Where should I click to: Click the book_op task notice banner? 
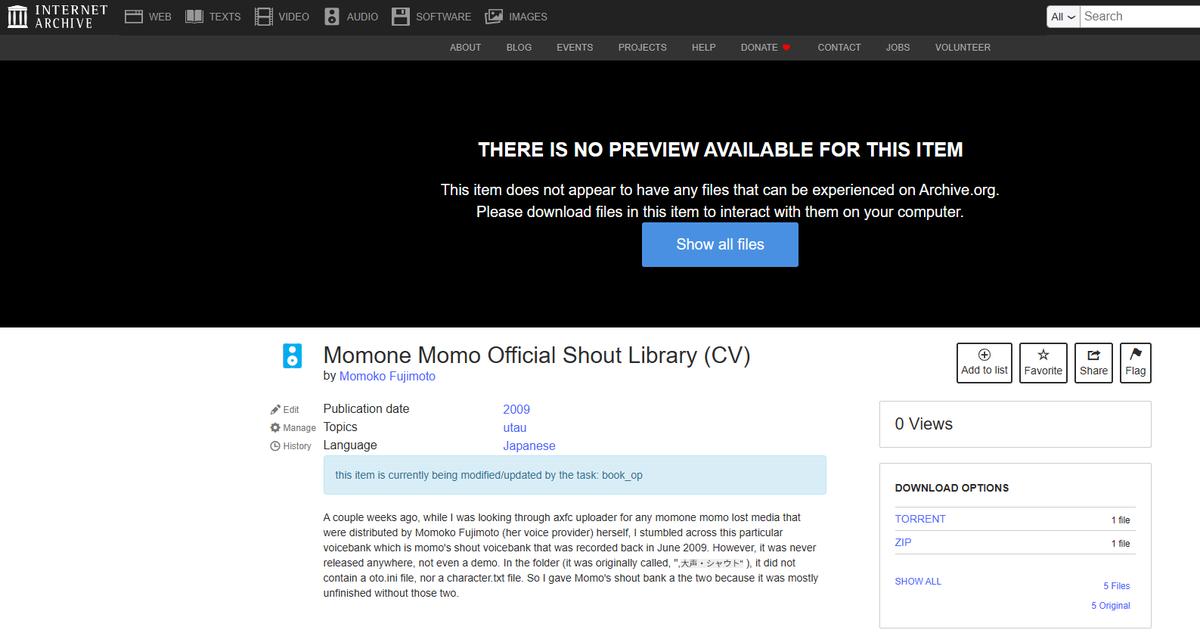[x=575, y=475]
